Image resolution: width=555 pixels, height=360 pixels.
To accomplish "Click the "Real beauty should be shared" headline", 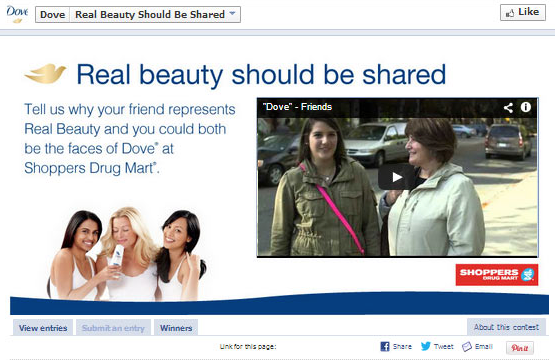I will click(x=261, y=75).
